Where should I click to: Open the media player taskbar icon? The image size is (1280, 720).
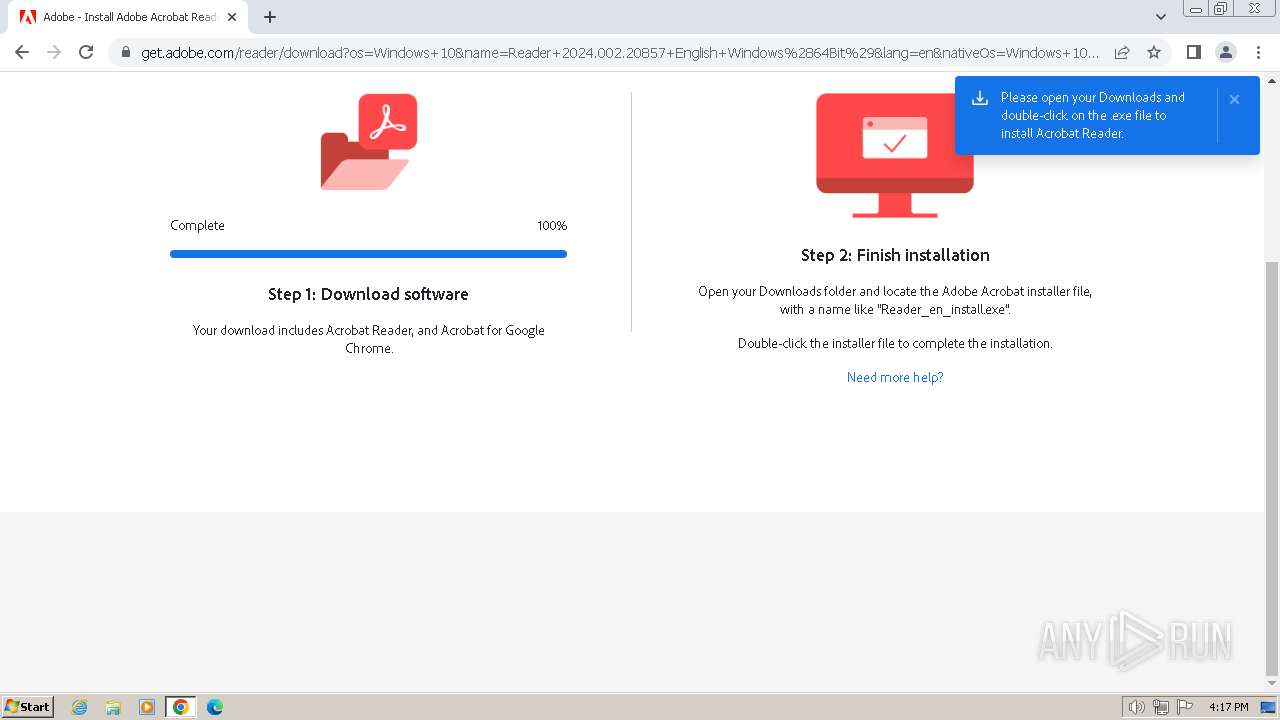(x=147, y=707)
